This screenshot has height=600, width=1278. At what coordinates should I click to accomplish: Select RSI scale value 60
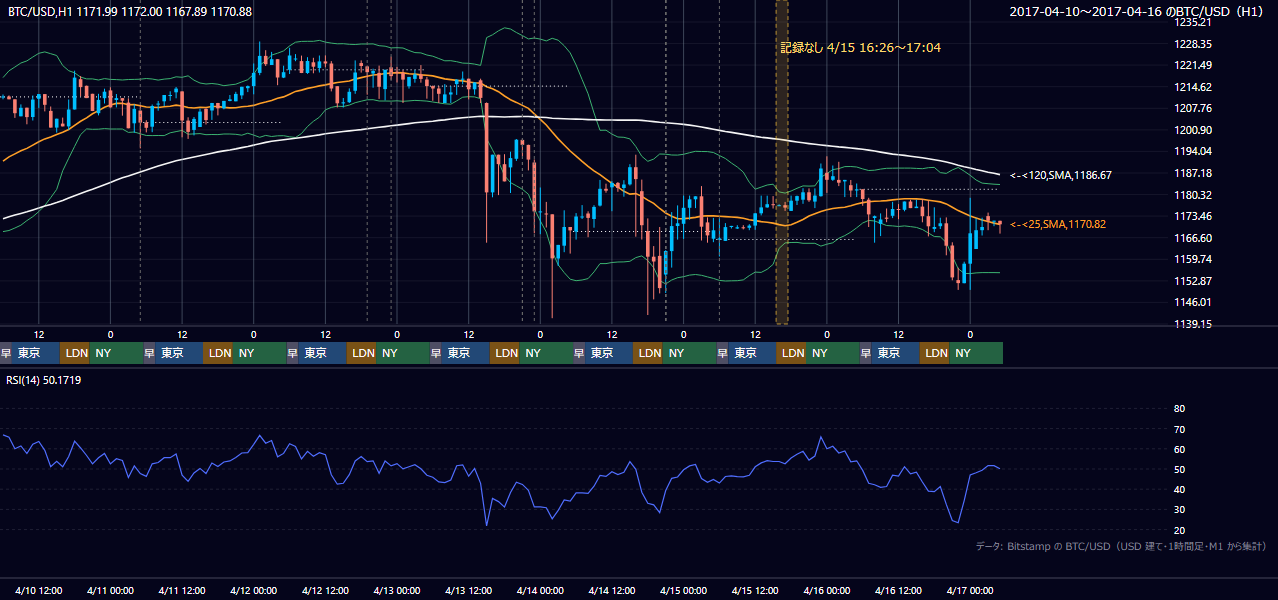pos(1179,449)
